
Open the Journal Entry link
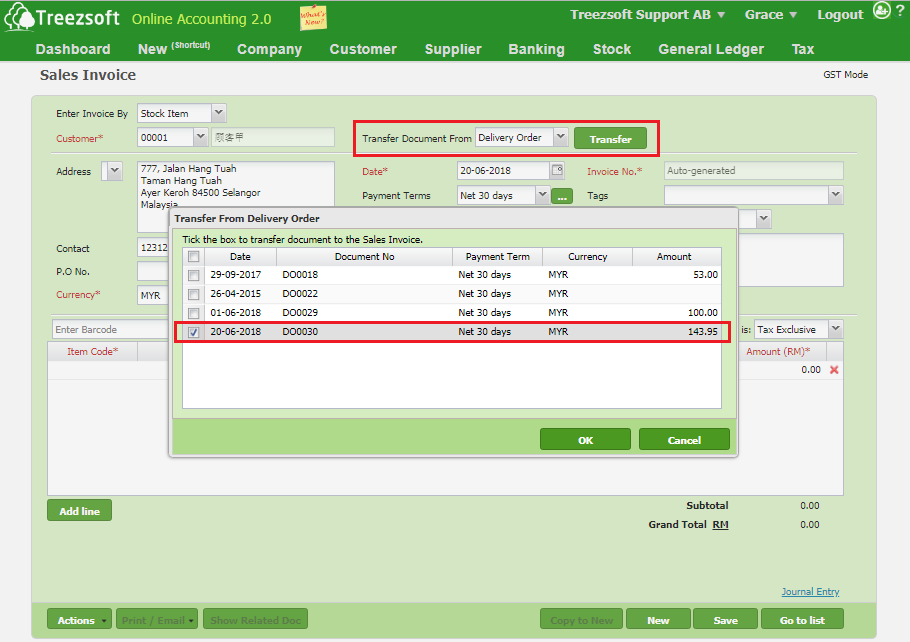pyautogui.click(x=810, y=591)
